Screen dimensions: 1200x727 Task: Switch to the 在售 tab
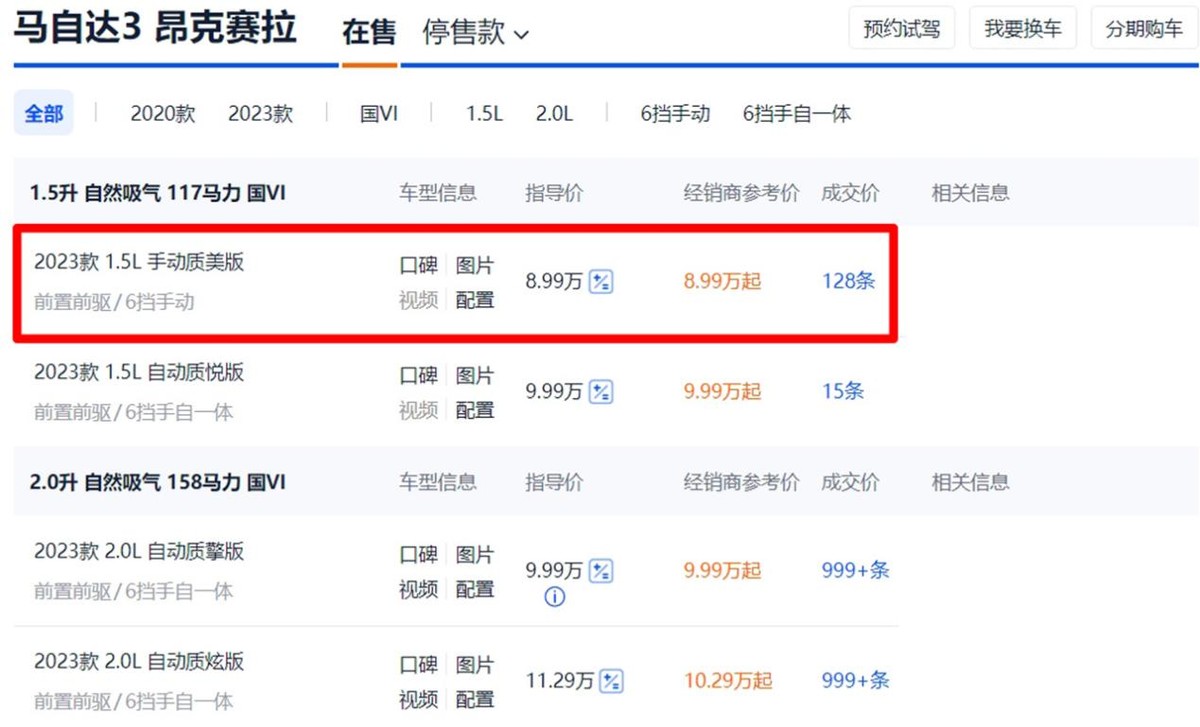(369, 33)
